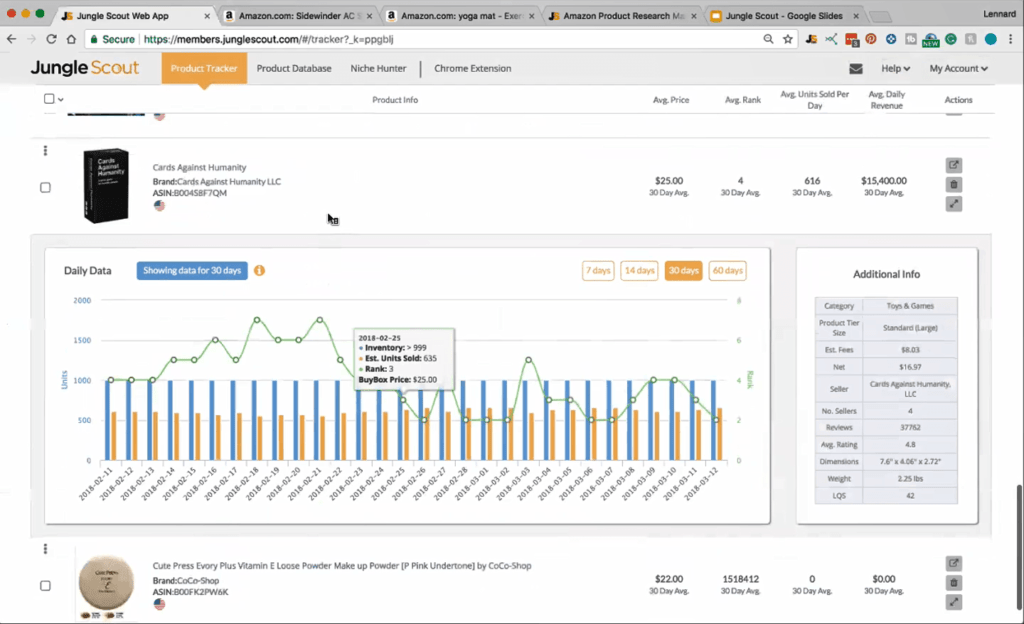1024x624 pixels.
Task: Click the page vertical scrollbar thumb
Action: pos(1019,547)
